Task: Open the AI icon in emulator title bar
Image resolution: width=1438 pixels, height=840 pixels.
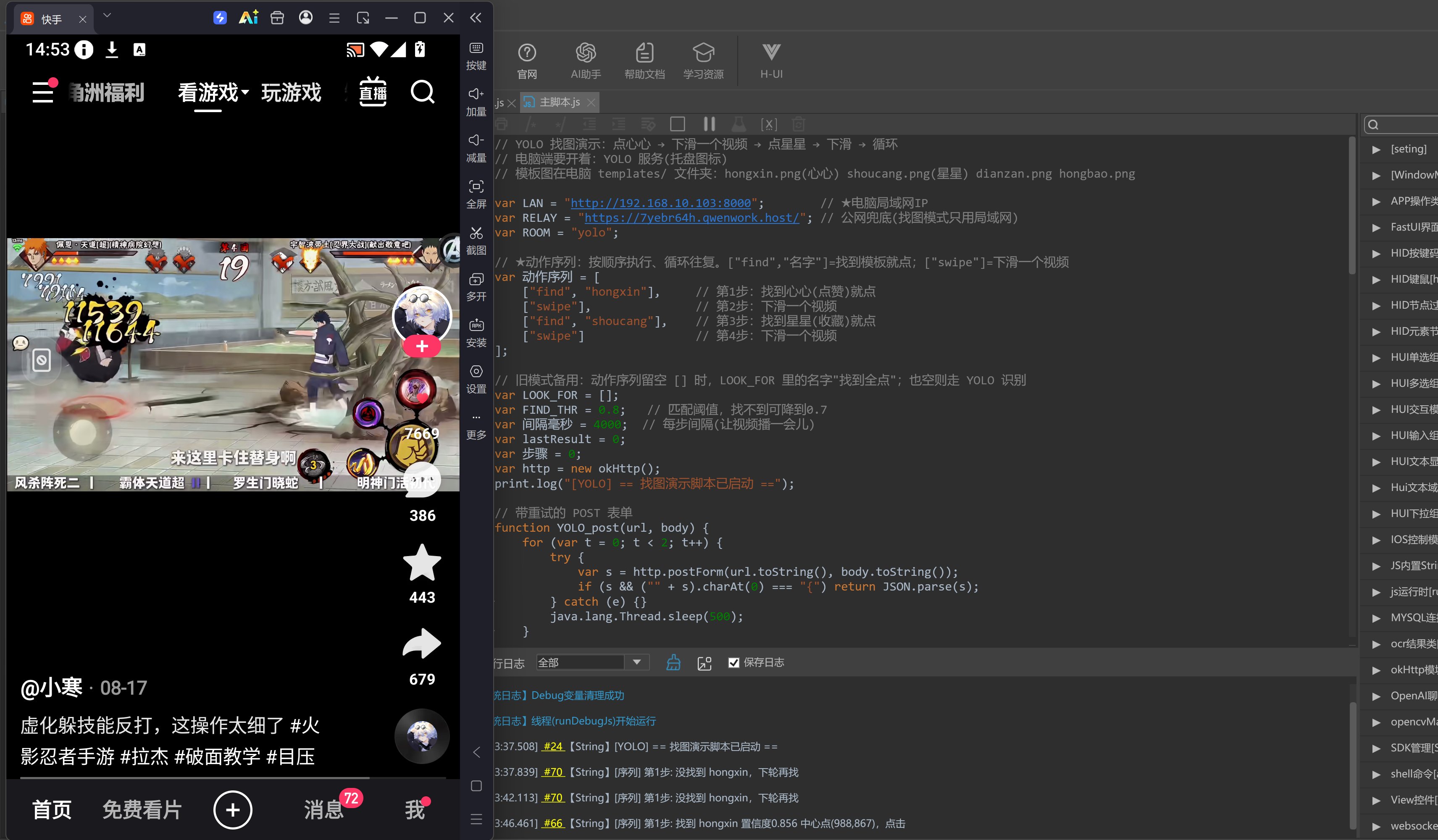Action: click(x=248, y=18)
